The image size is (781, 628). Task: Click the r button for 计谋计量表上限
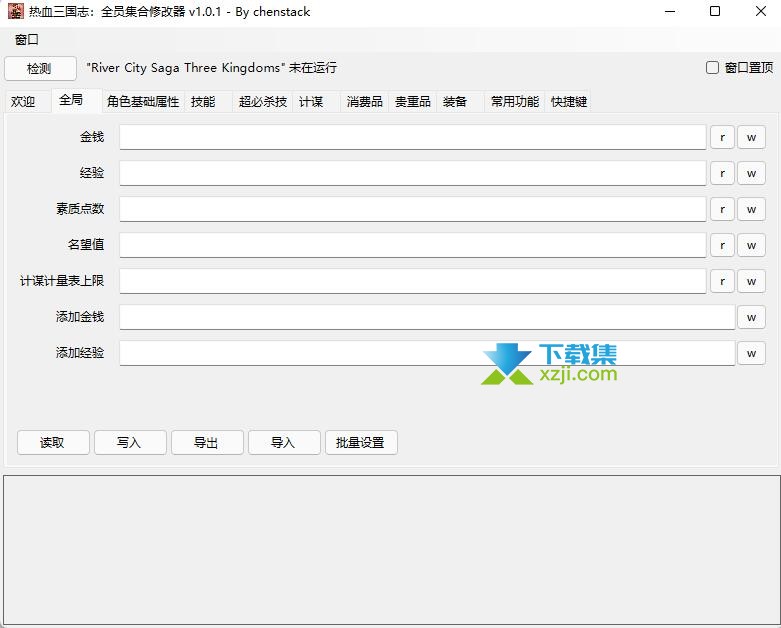pos(722,281)
